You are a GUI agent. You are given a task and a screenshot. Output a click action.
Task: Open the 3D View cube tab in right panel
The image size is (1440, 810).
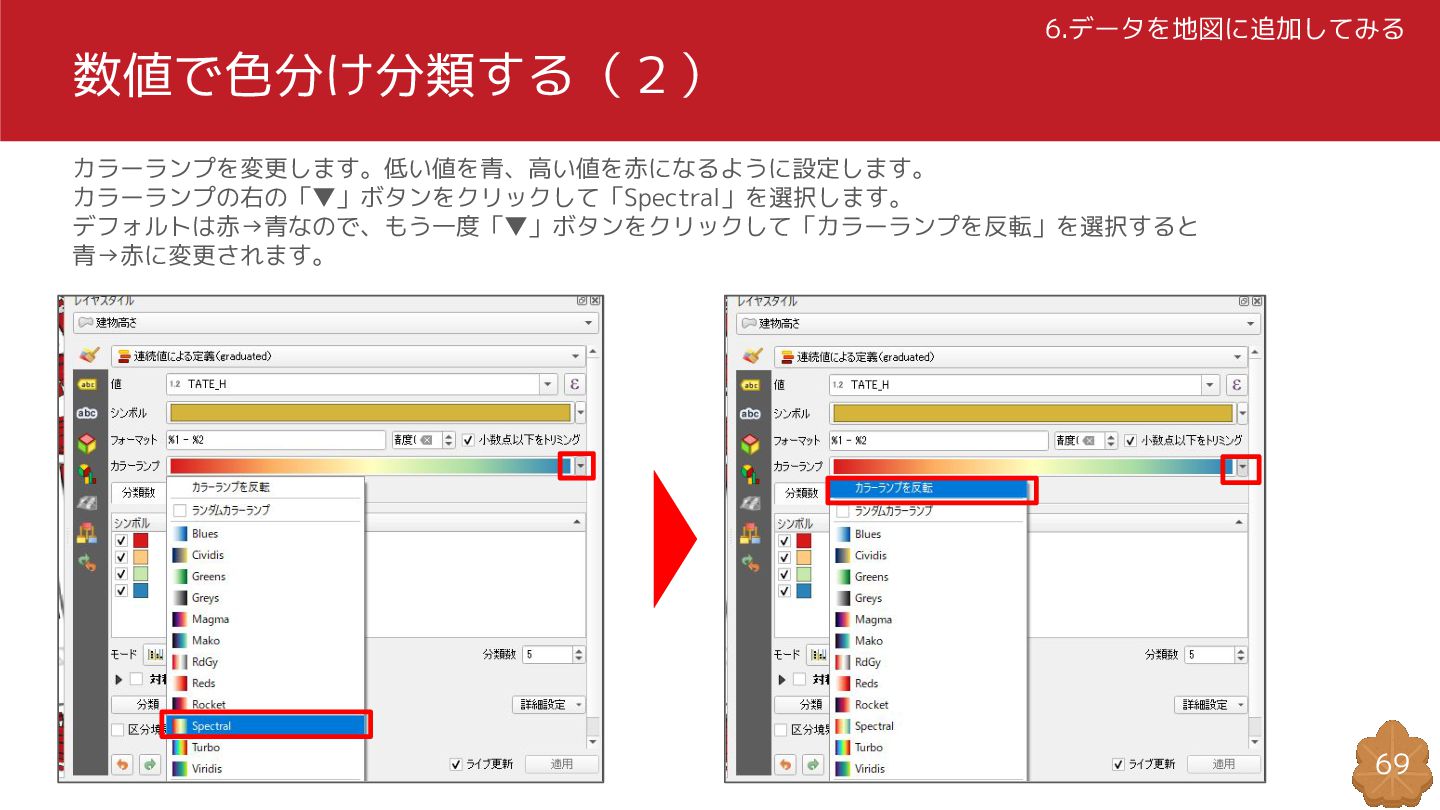tap(751, 444)
